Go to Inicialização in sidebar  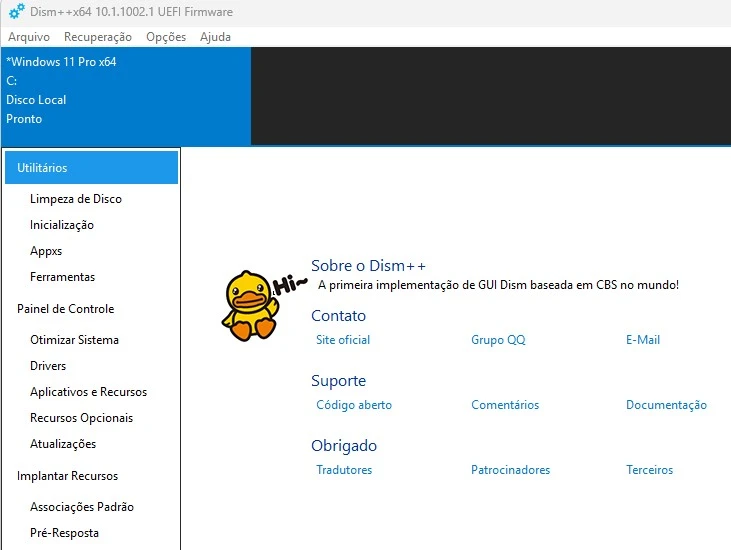click(x=62, y=225)
